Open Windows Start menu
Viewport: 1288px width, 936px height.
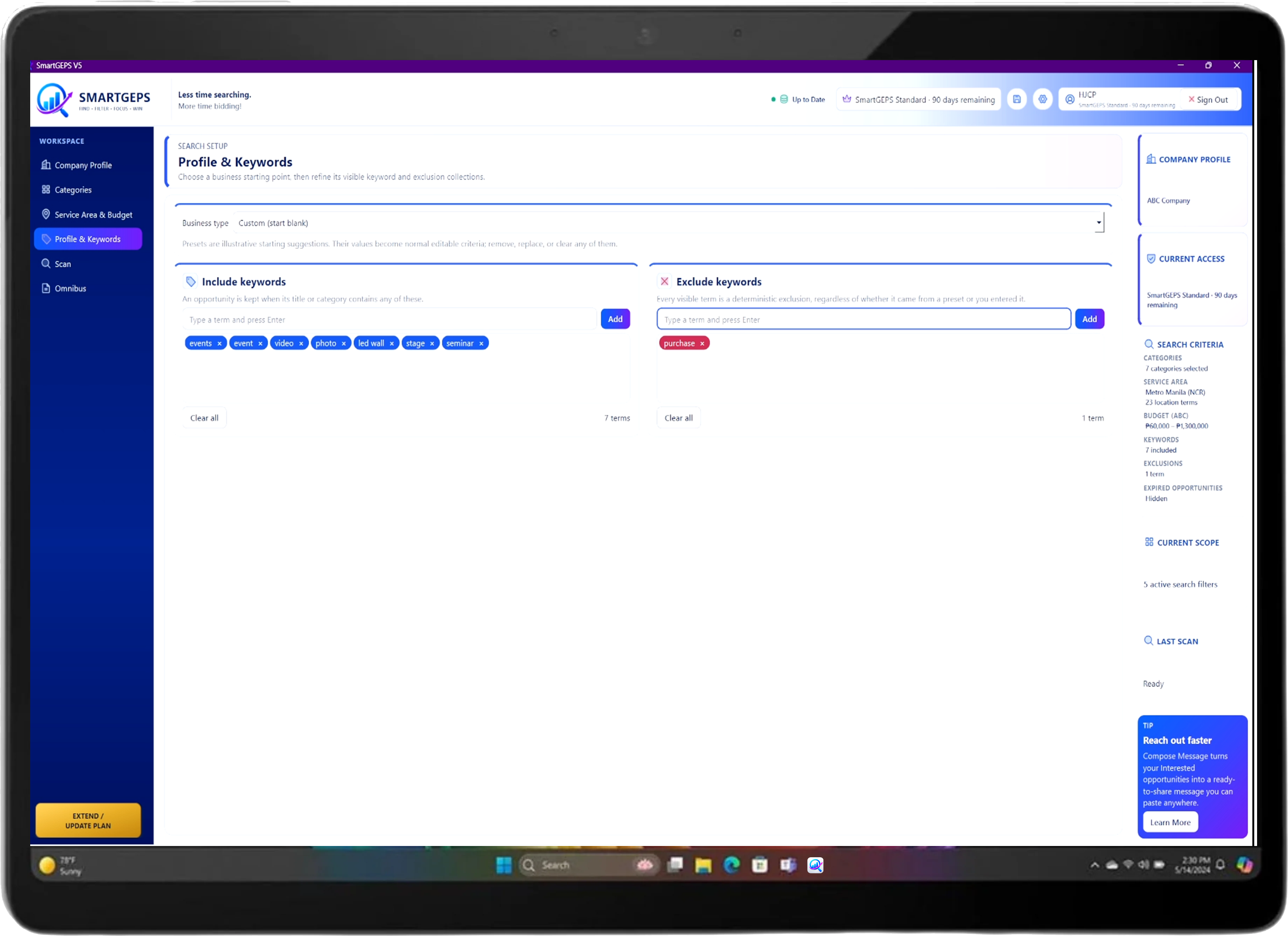(503, 865)
